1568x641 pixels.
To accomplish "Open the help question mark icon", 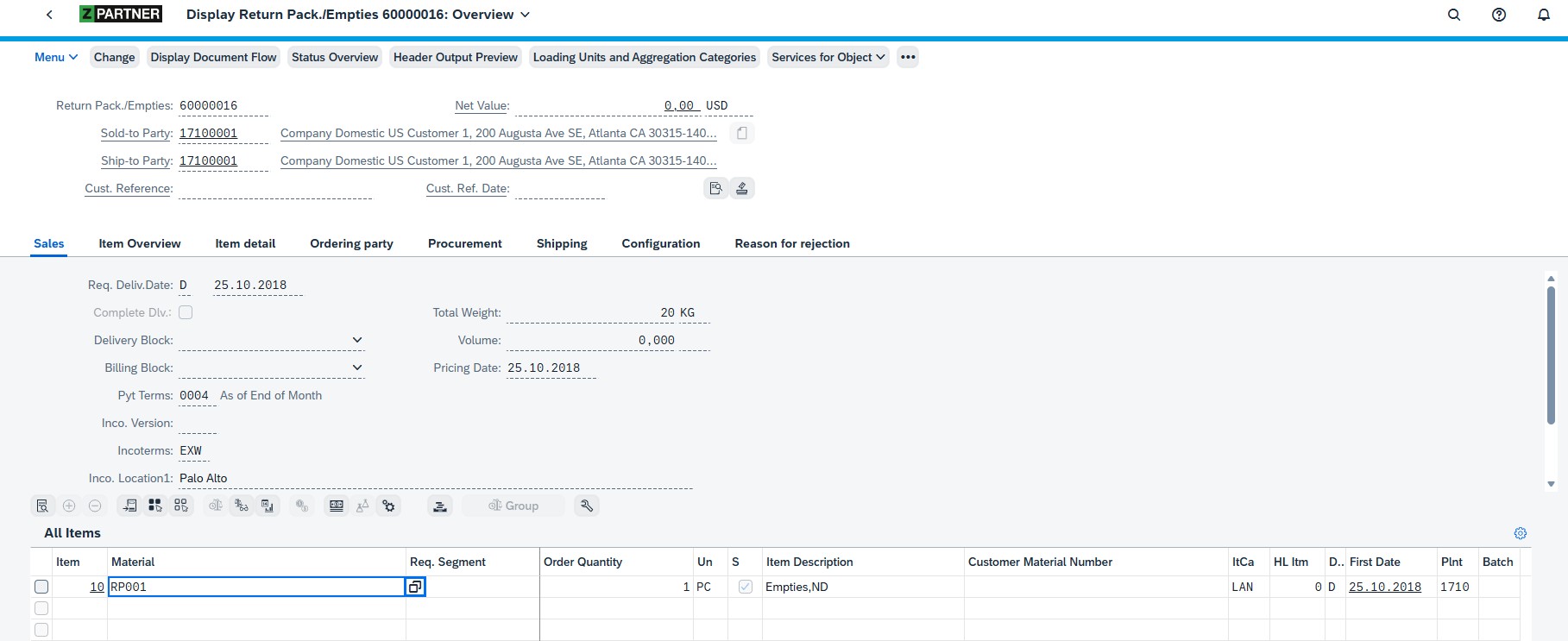I will [1499, 15].
